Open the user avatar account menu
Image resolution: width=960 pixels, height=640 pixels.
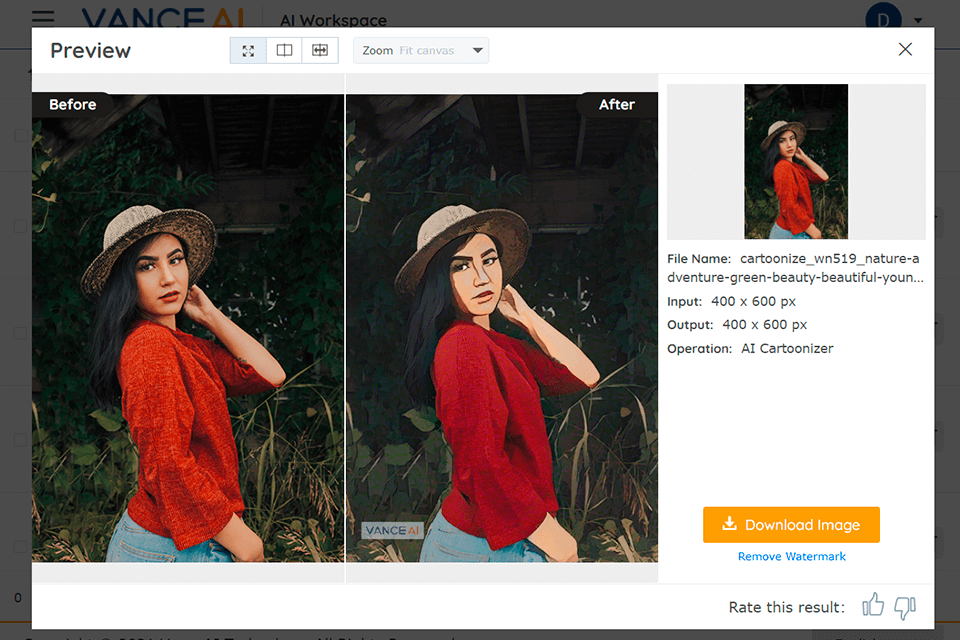pos(883,16)
